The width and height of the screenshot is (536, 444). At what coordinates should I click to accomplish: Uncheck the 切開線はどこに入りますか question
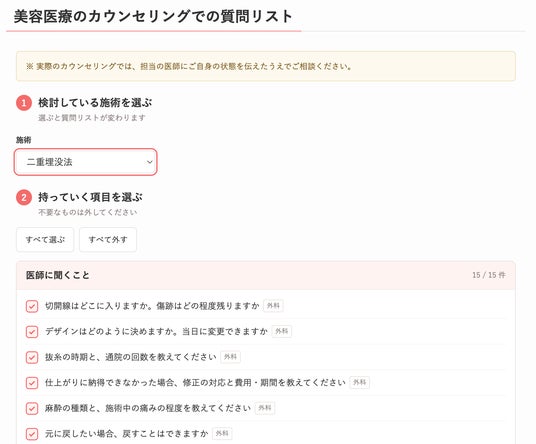coord(32,306)
